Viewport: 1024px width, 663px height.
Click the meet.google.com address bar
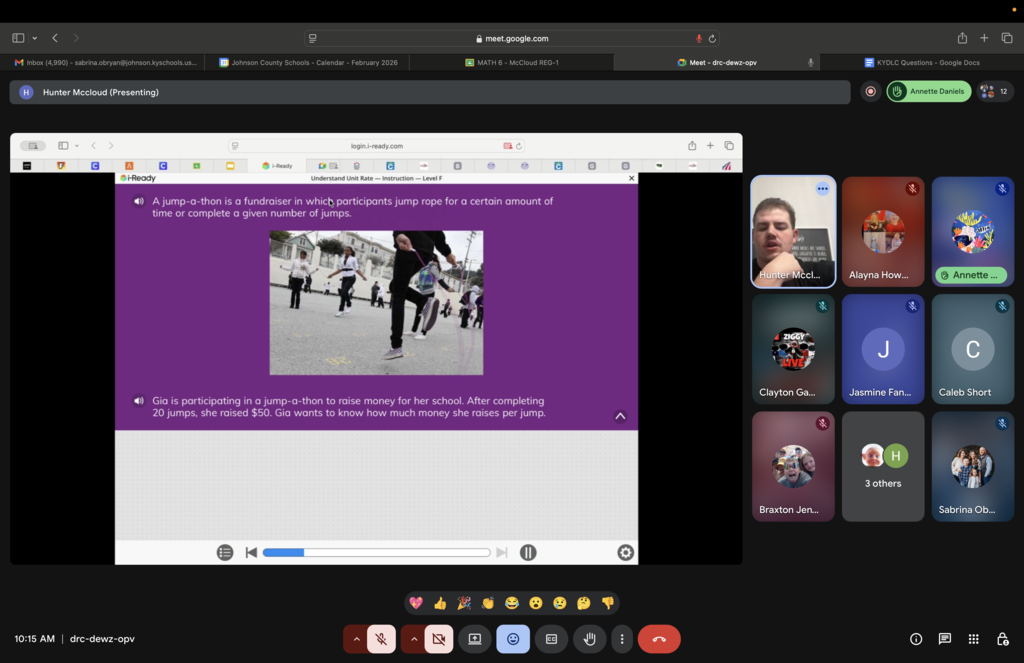tap(512, 38)
